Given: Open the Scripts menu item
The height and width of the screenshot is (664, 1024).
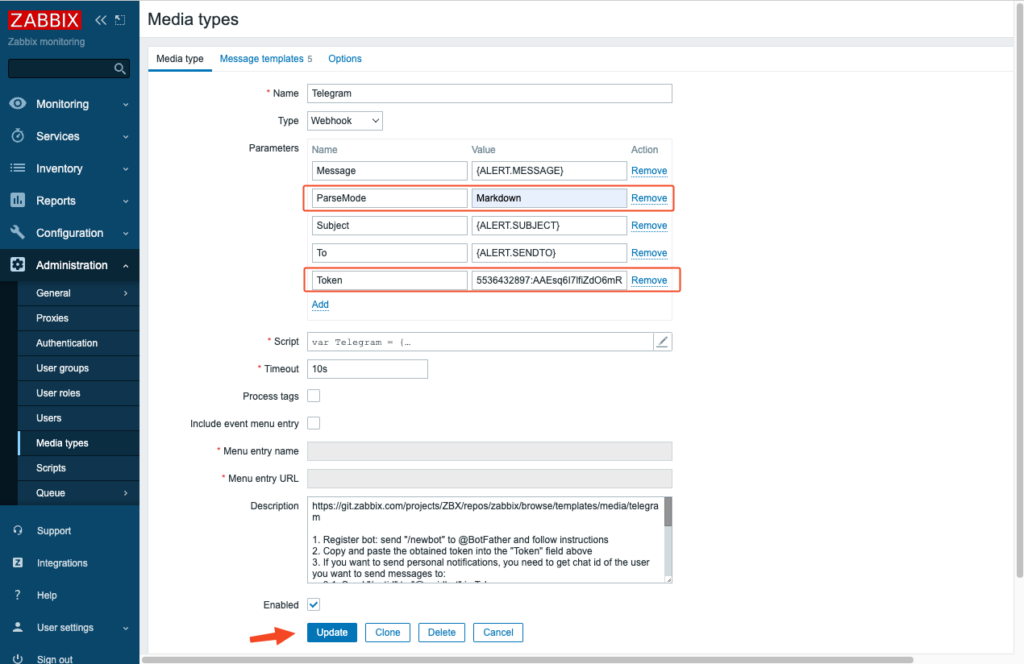Looking at the screenshot, I should click(51, 468).
